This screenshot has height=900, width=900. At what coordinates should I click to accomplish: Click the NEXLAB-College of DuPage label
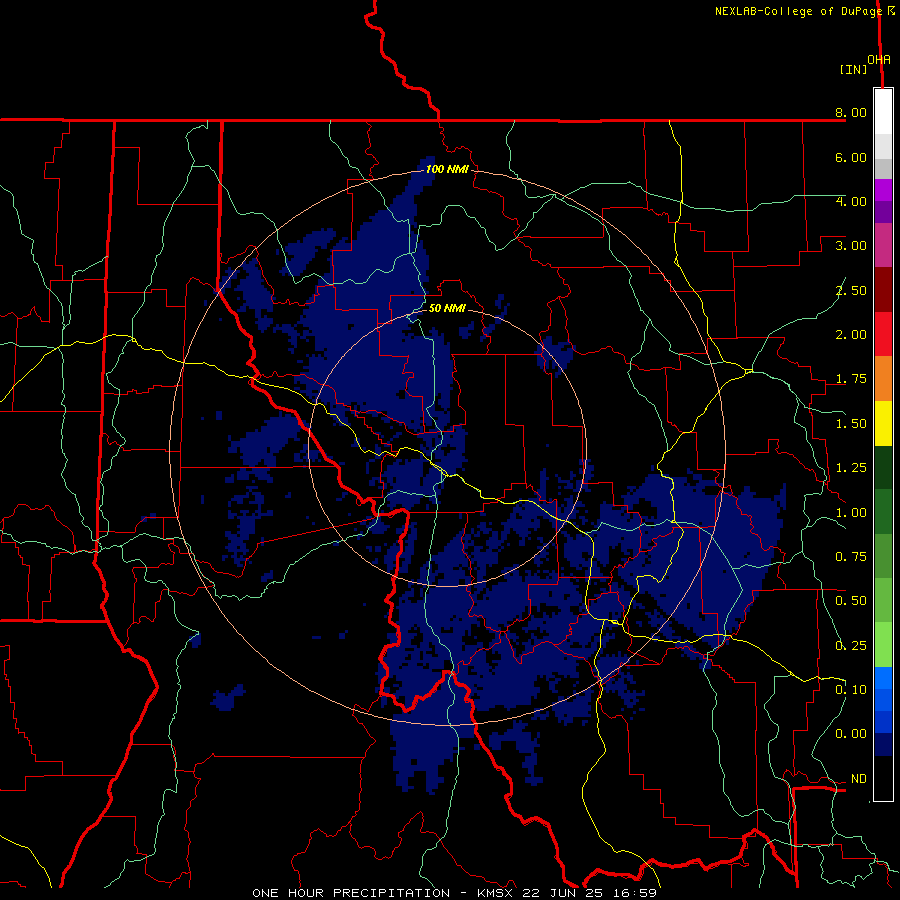coord(799,11)
